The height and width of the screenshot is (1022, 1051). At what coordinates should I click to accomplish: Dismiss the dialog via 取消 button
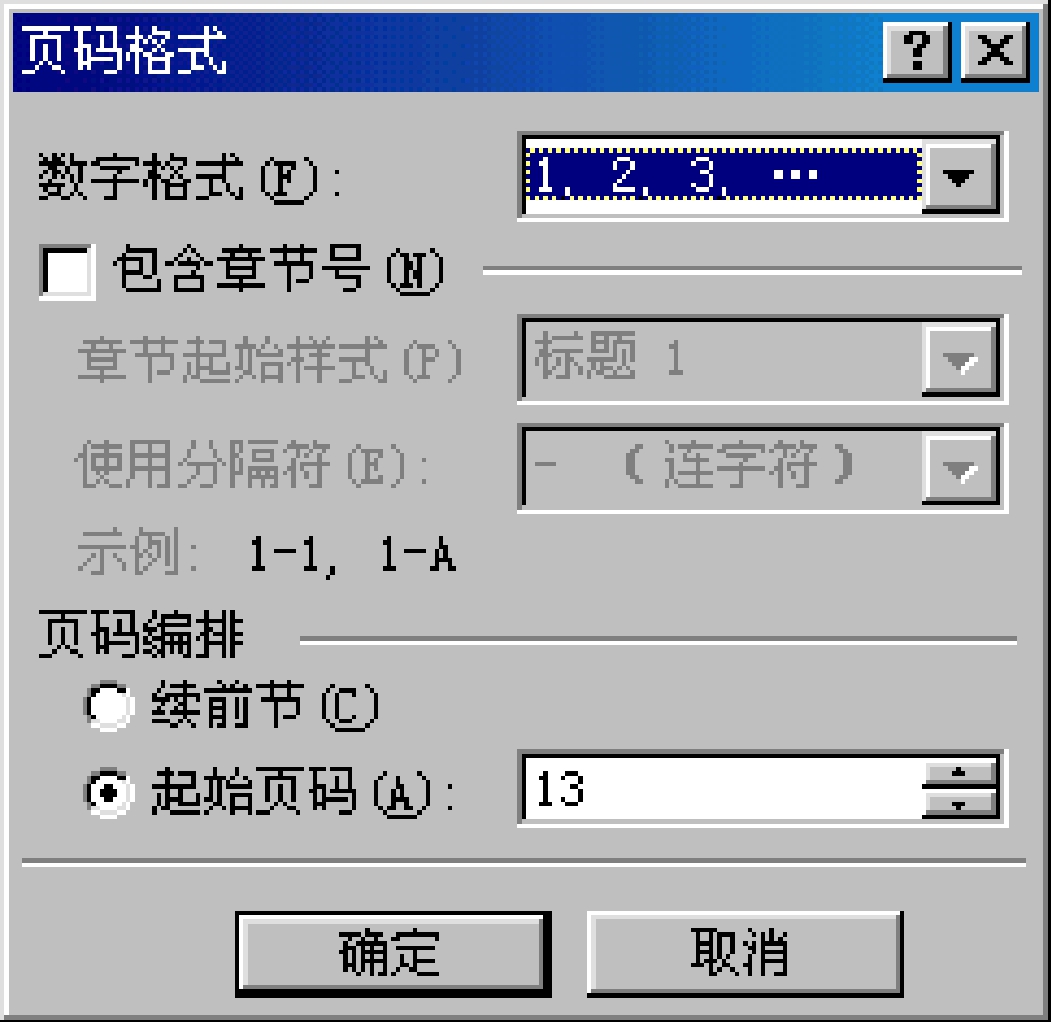pyautogui.click(x=745, y=954)
